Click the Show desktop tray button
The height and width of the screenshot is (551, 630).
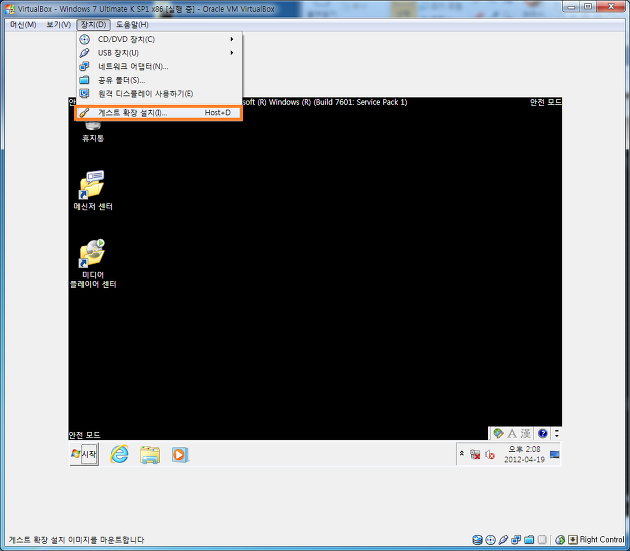(x=555, y=455)
